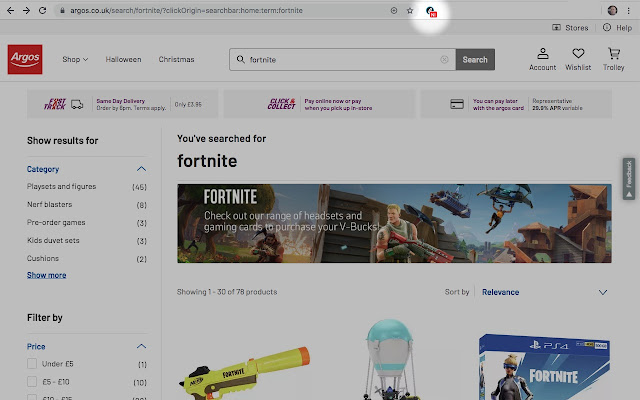Open the Fortnite headsets promo banner
The image size is (640, 400).
click(394, 223)
